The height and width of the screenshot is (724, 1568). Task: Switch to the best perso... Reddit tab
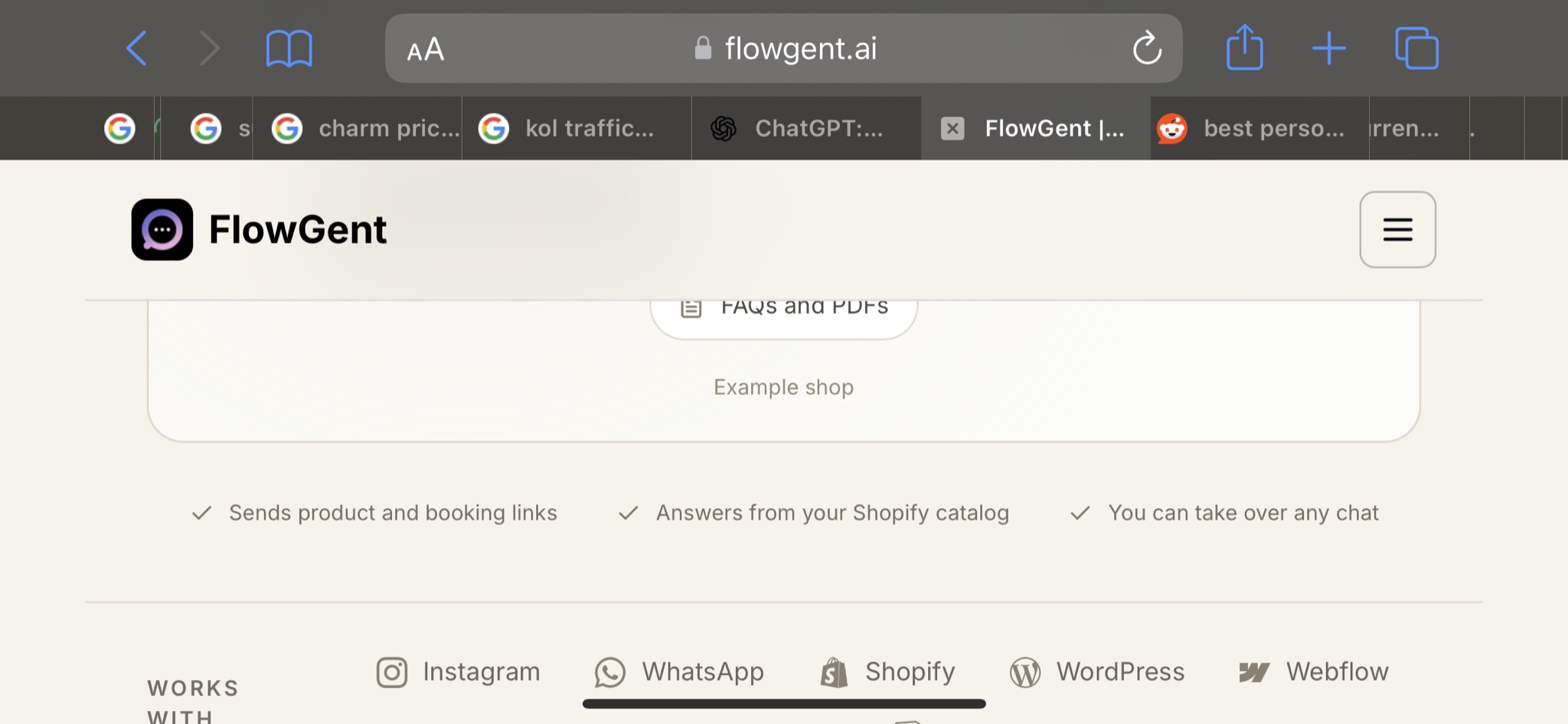tap(1259, 128)
